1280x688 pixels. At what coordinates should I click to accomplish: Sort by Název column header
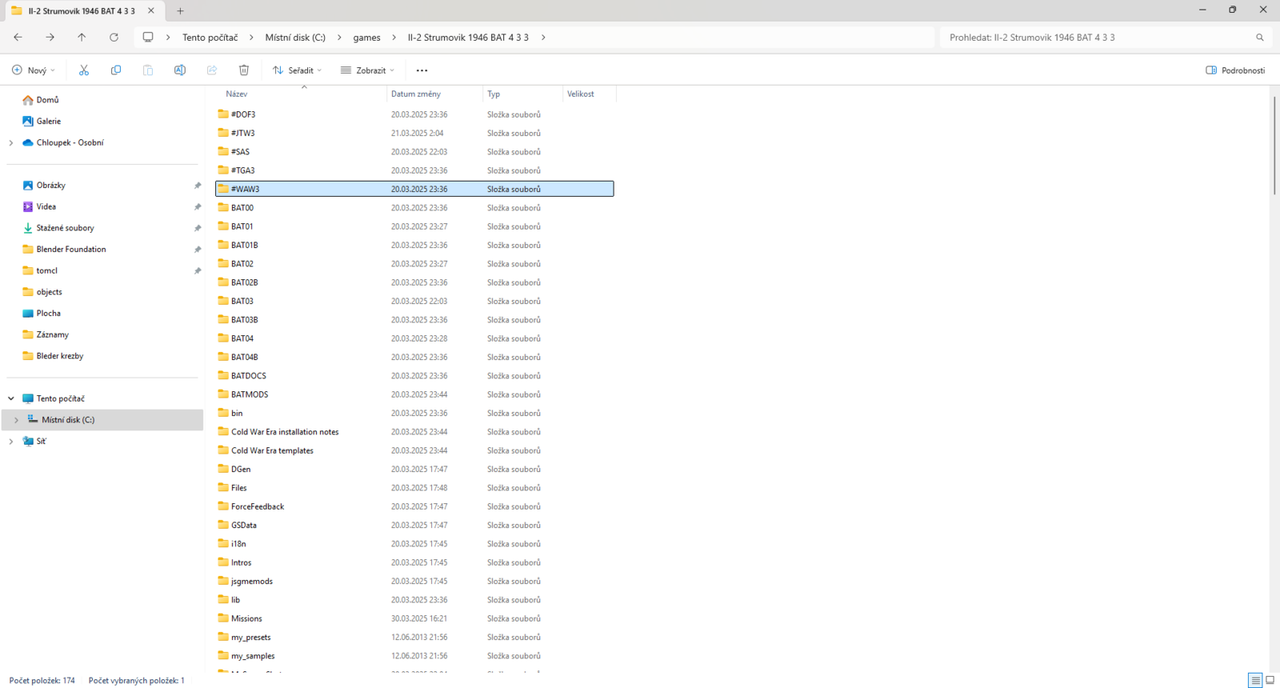coord(236,94)
